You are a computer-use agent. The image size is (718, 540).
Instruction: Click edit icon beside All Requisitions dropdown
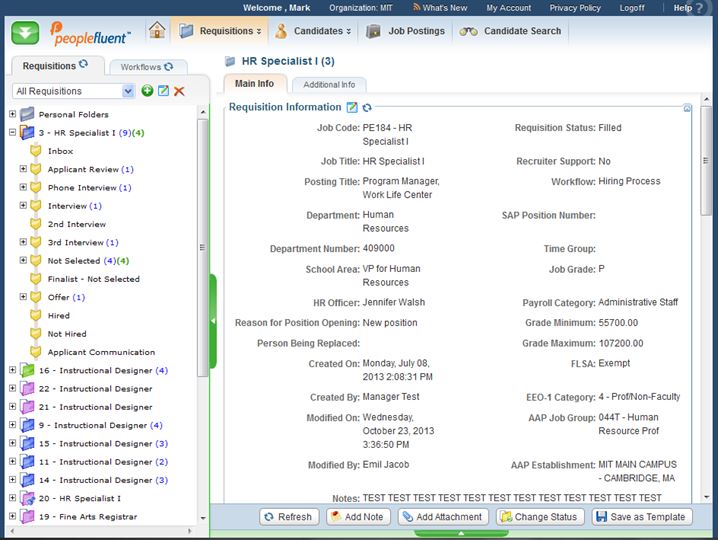tap(163, 91)
